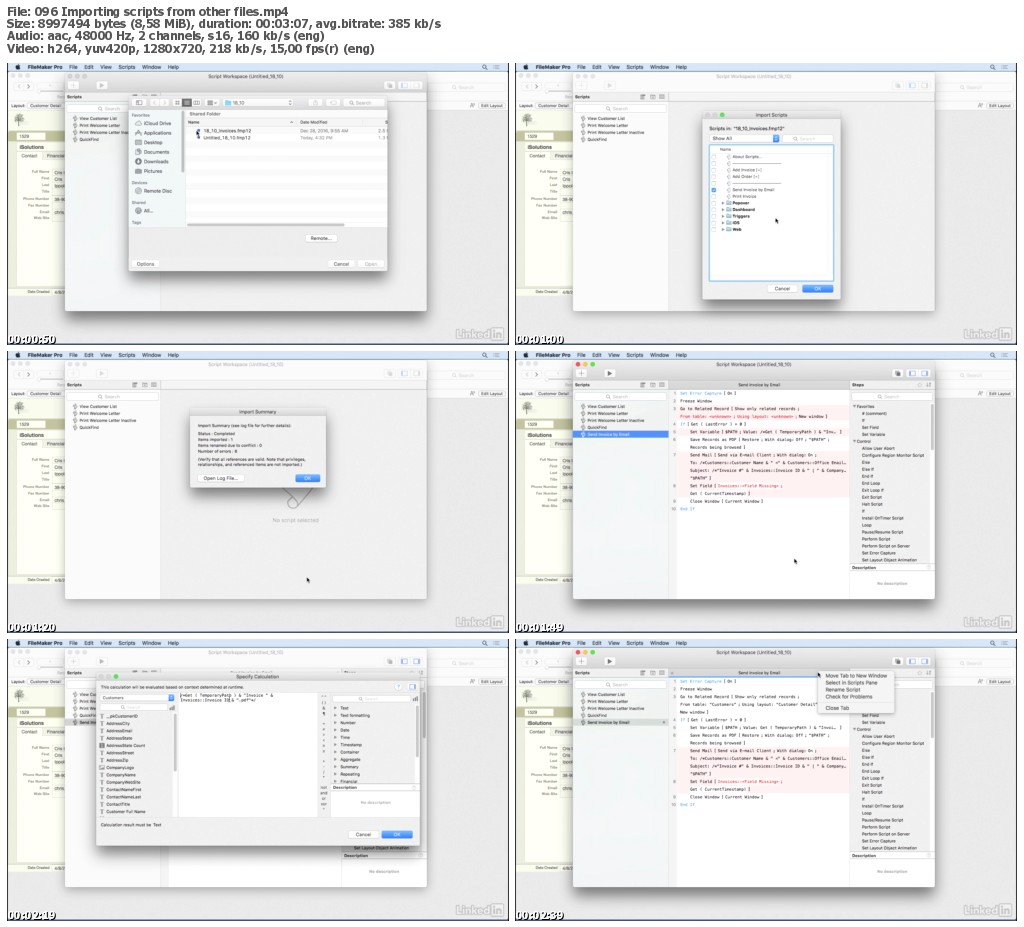Click Cancel in Import Scripts dialog
This screenshot has width=1024, height=927.
[782, 288]
